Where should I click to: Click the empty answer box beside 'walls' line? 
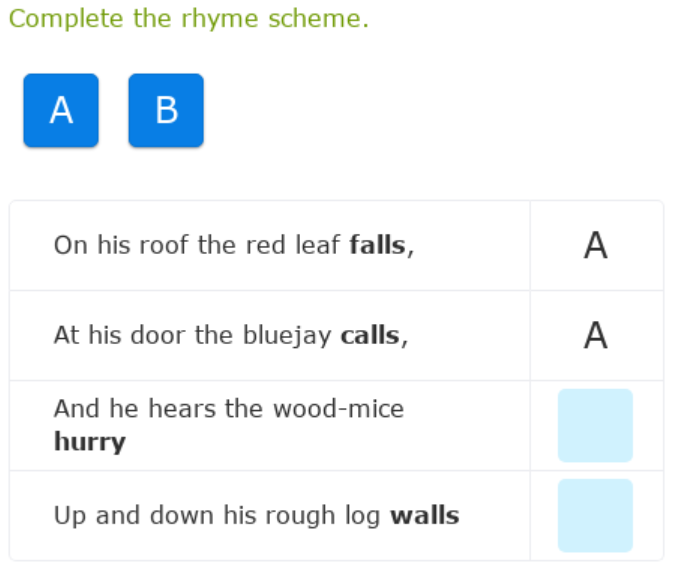click(x=595, y=515)
